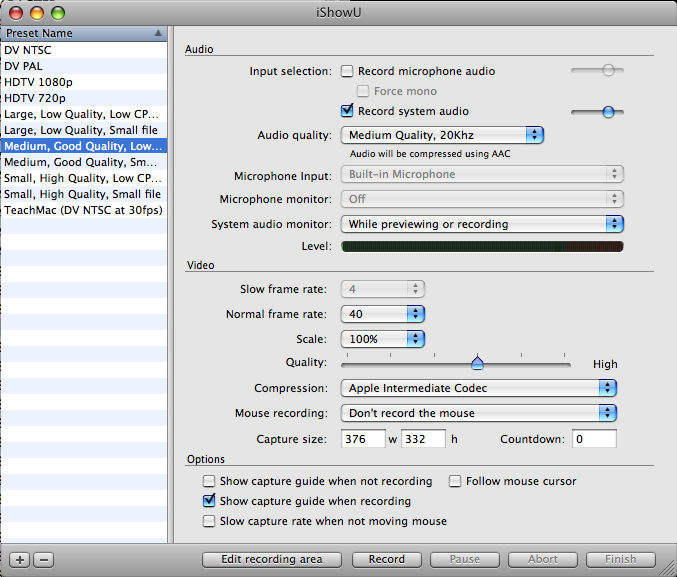Select the HDTV 720p preset
The image size is (677, 577).
pos(84,98)
